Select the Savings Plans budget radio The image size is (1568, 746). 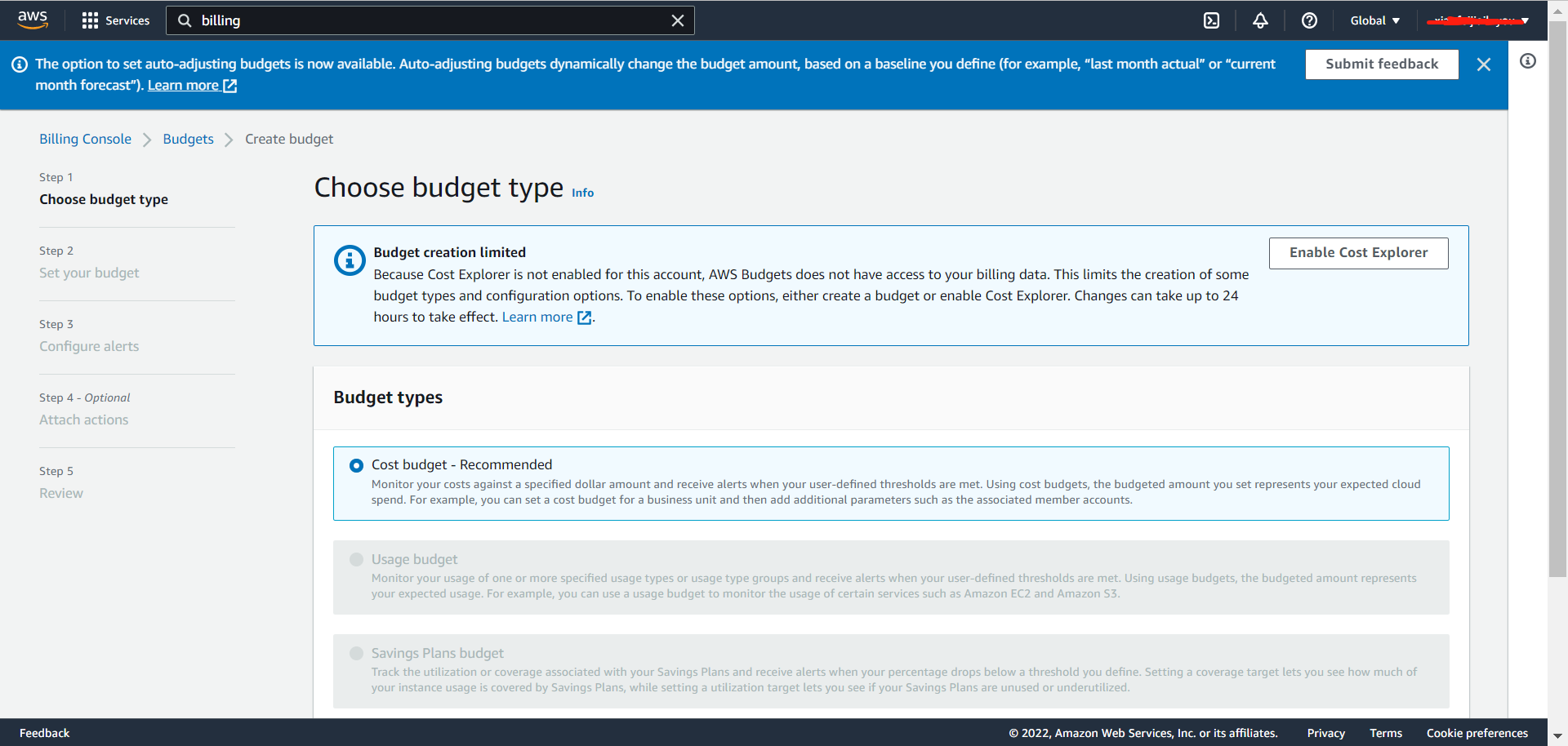point(356,653)
